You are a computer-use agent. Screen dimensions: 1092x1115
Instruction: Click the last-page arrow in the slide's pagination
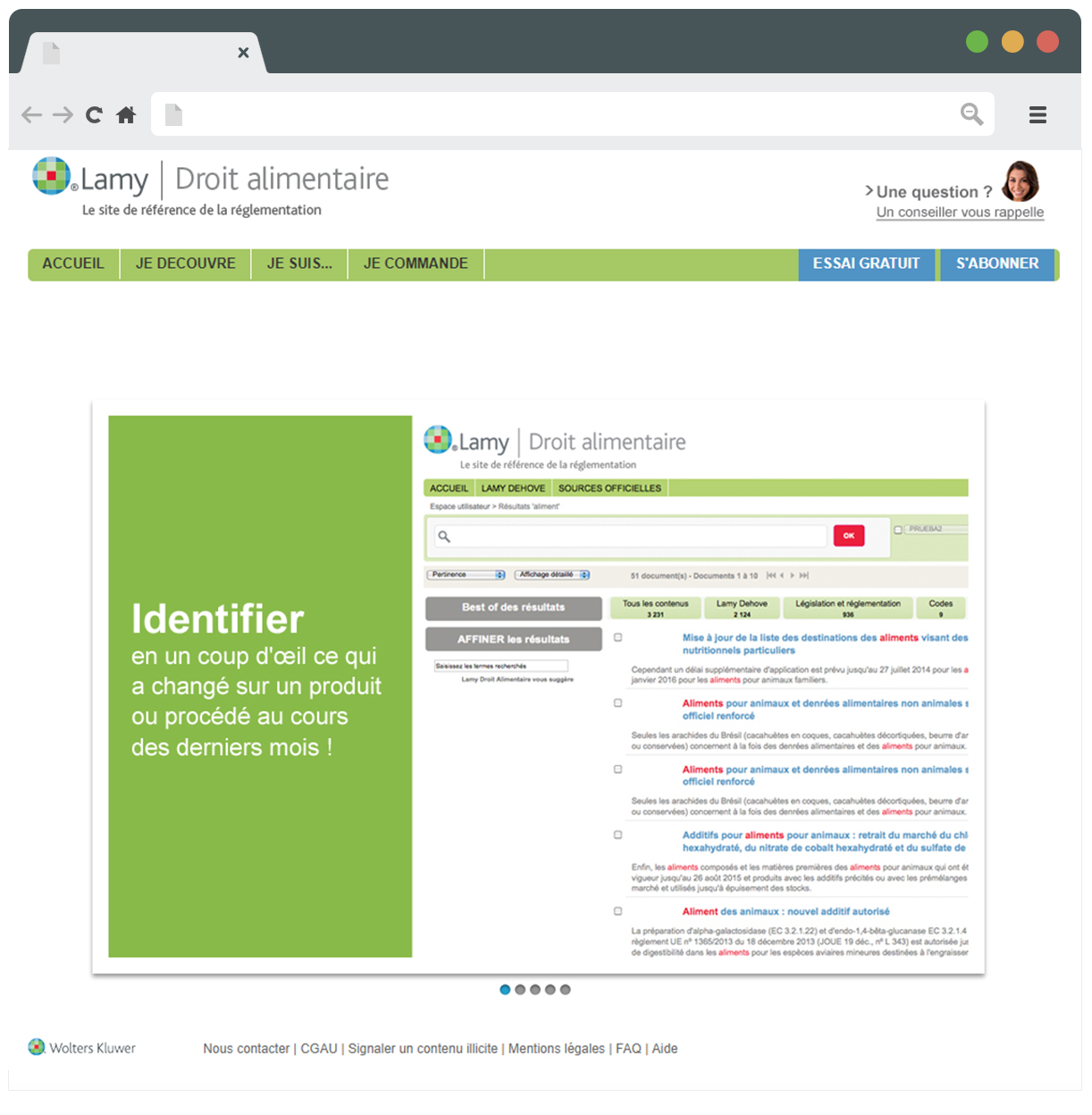point(804,575)
